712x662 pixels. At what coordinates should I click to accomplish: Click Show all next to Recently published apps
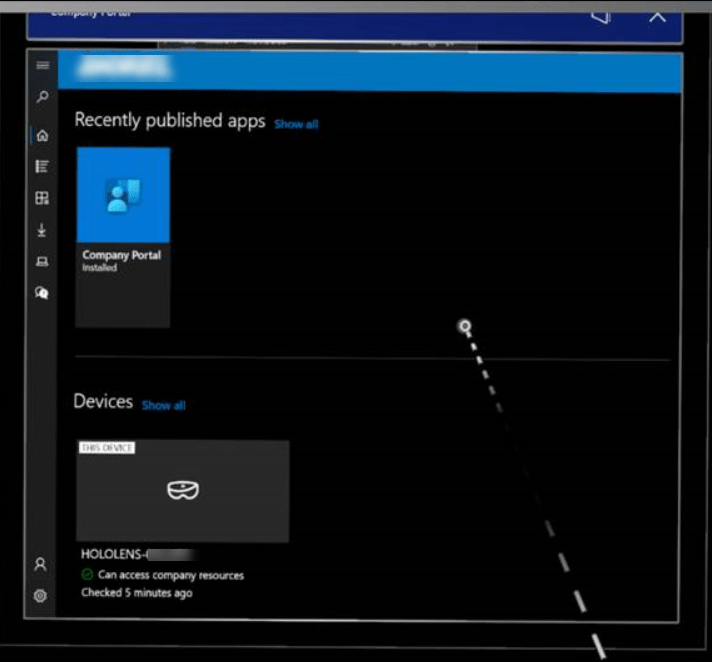[x=296, y=124]
